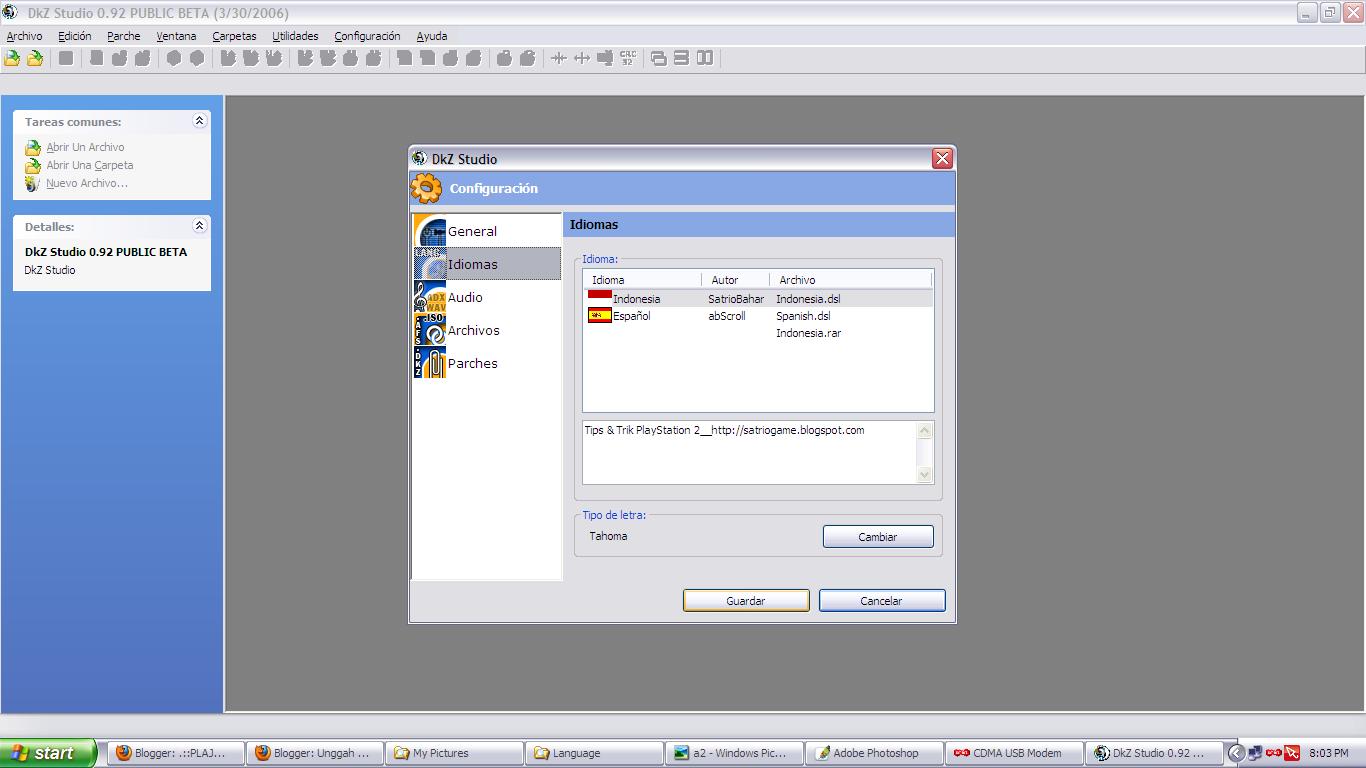Click the Abrir Un Archivo icon
Viewport: 1366px width, 768px height.
pos(33,147)
